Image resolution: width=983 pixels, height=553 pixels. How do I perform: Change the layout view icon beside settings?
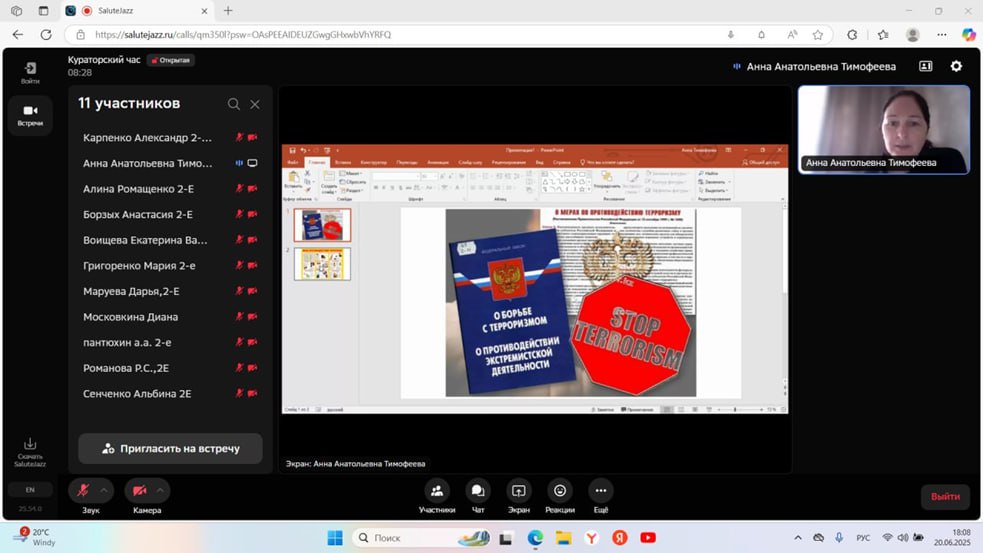coord(925,66)
